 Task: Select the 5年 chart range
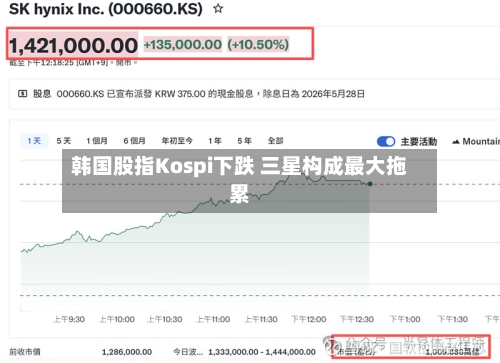coord(244,141)
